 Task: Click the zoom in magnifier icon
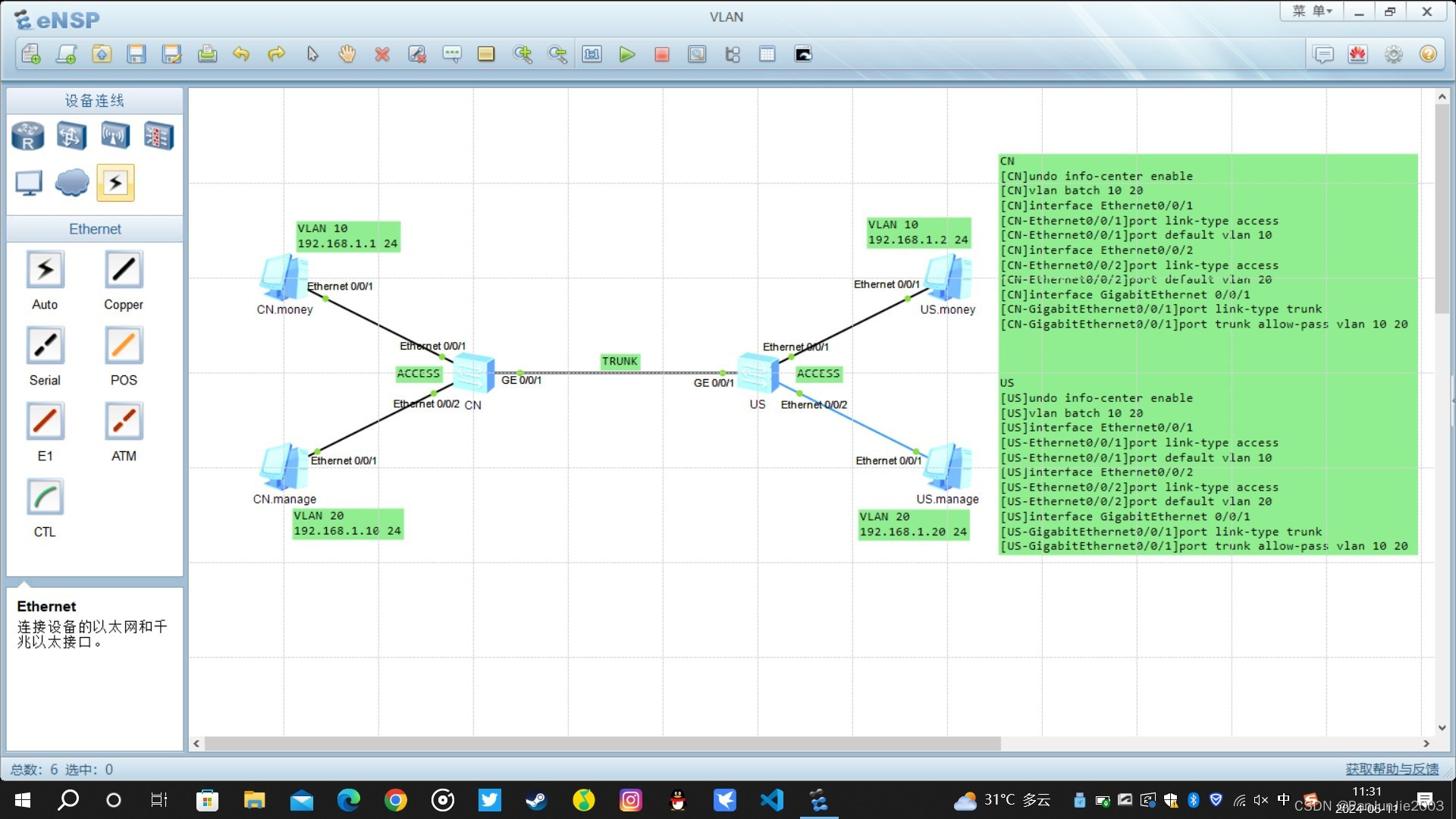(522, 55)
